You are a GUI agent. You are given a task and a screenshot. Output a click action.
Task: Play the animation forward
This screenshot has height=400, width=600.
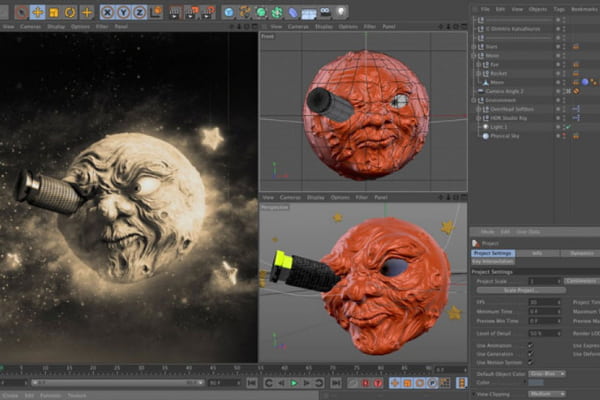coord(294,383)
